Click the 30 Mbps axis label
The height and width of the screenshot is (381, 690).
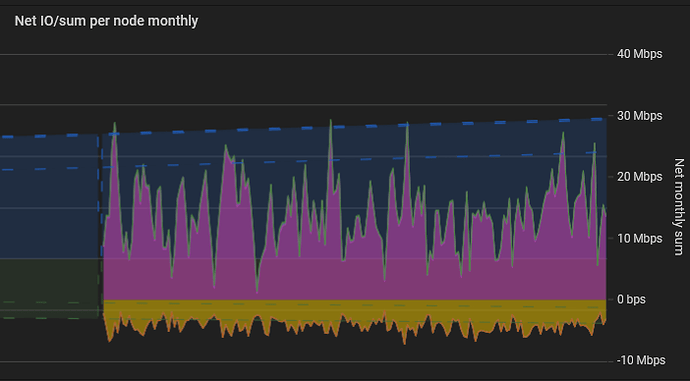tap(639, 116)
